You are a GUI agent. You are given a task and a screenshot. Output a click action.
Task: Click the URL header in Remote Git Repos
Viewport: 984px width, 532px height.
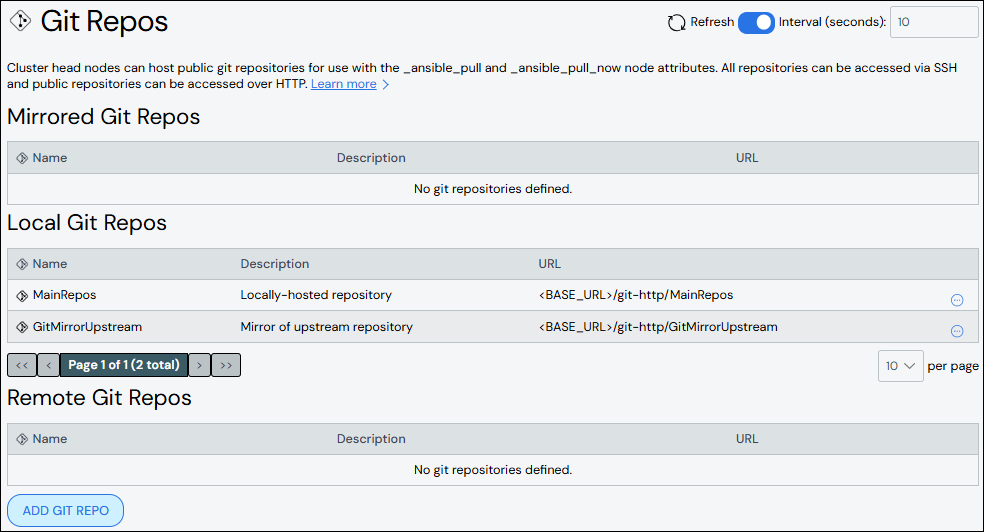point(747,439)
